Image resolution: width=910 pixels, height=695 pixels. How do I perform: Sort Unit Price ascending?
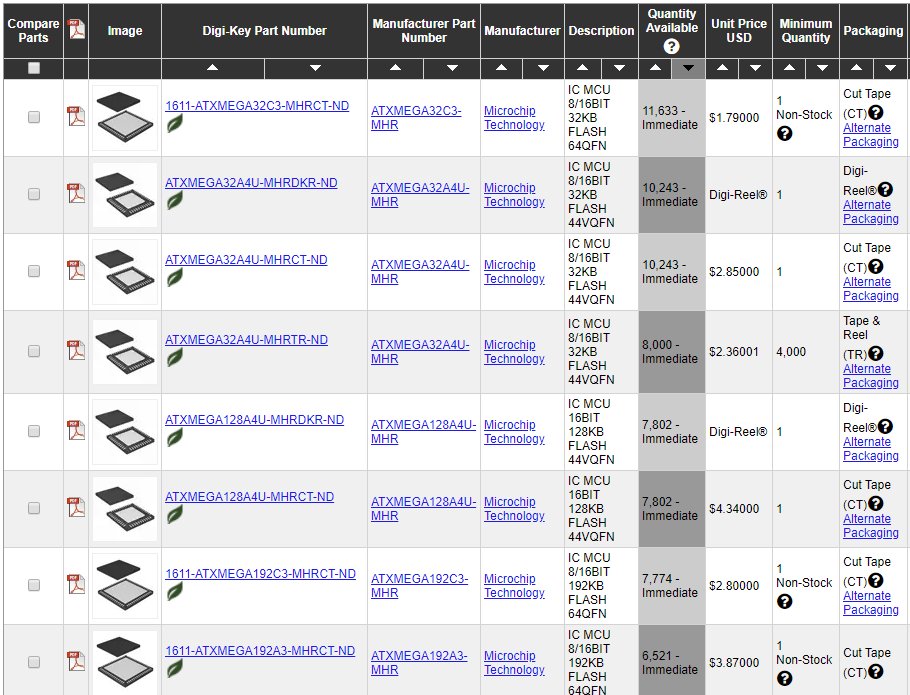[x=722, y=68]
